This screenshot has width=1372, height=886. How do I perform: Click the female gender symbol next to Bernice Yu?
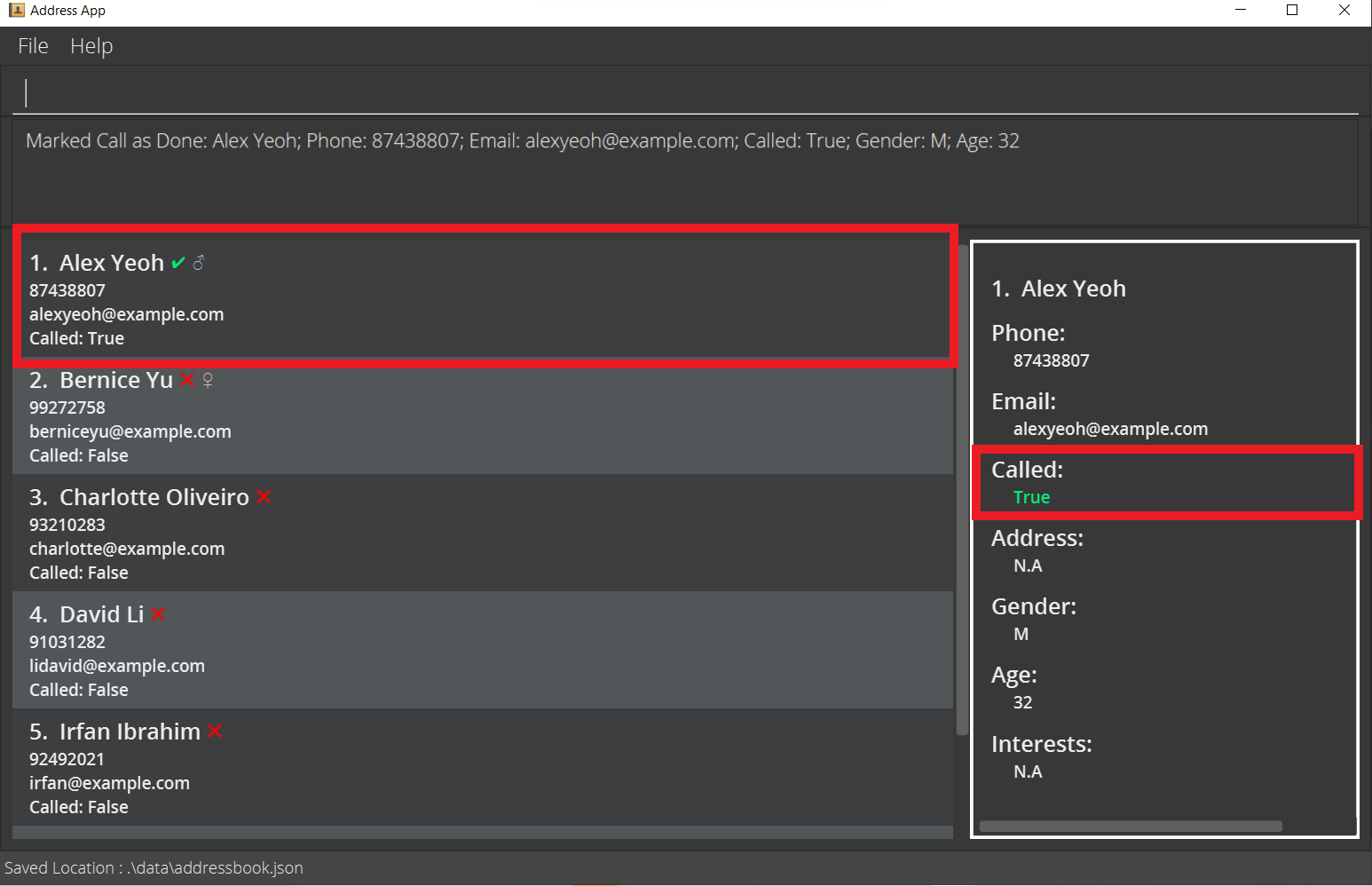pos(208,380)
